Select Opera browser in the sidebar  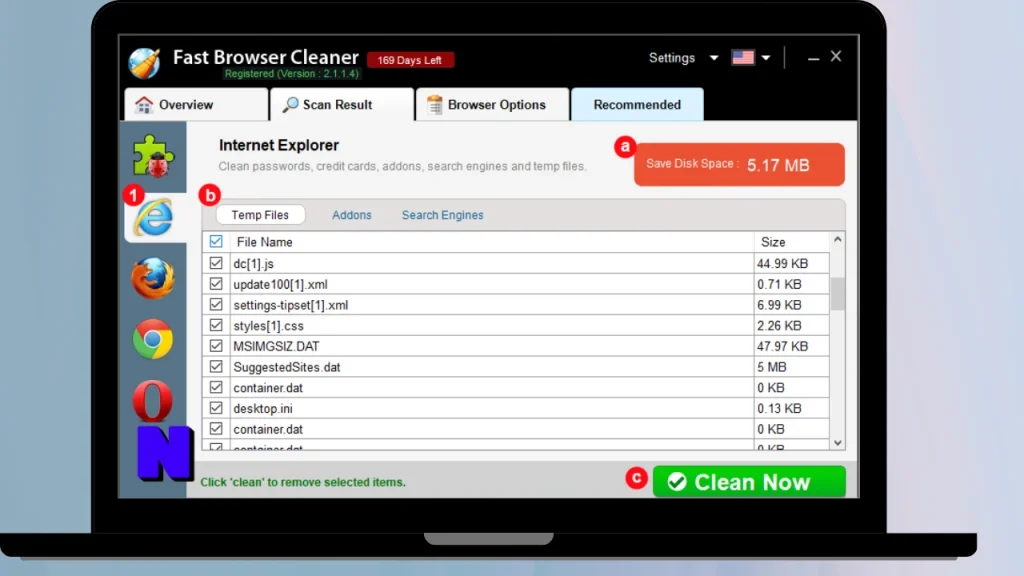click(x=152, y=400)
